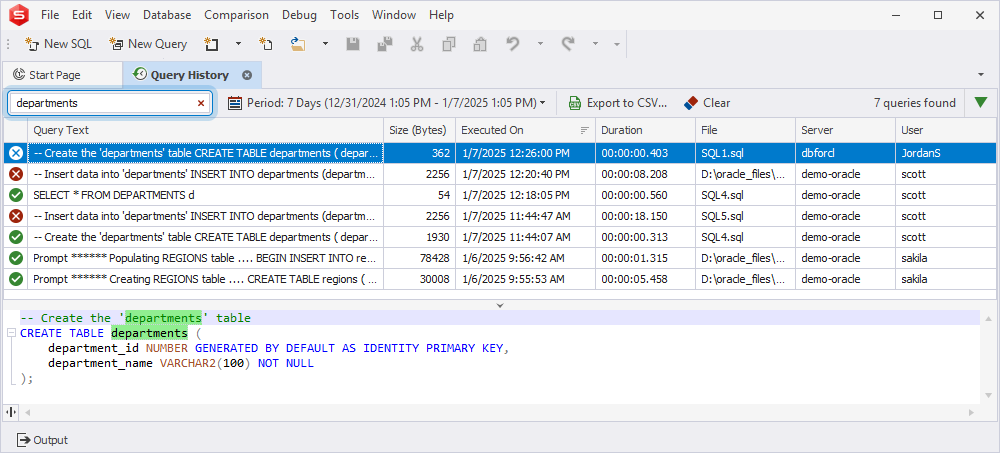Click the New File toolbar icon
This screenshot has height=453, width=1000.
(x=266, y=44)
